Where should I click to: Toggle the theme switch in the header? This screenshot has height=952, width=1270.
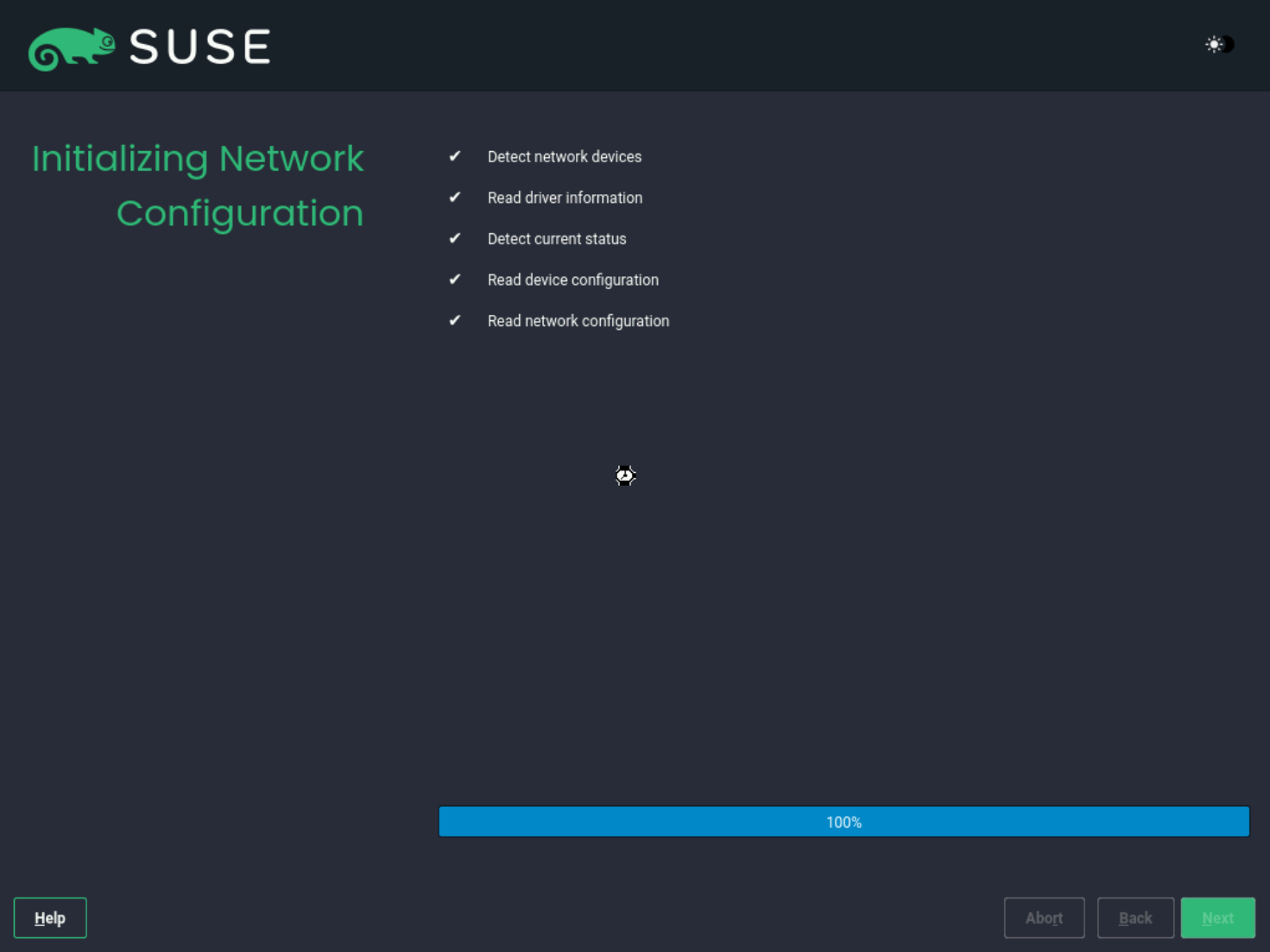tap(1218, 44)
